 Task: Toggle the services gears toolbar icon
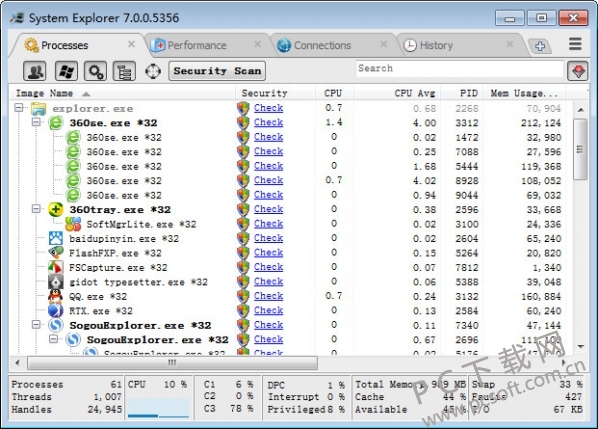tap(95, 71)
